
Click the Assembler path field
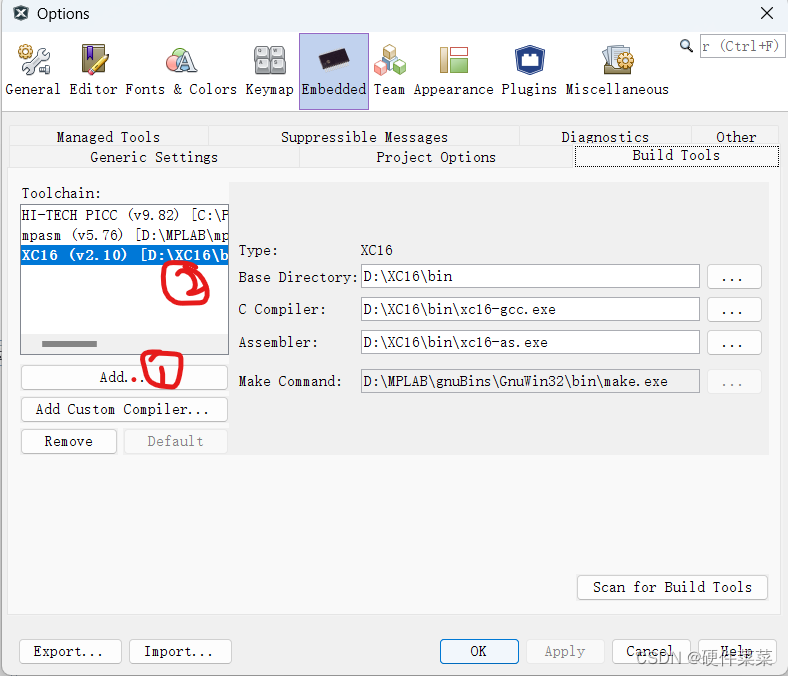click(x=530, y=342)
